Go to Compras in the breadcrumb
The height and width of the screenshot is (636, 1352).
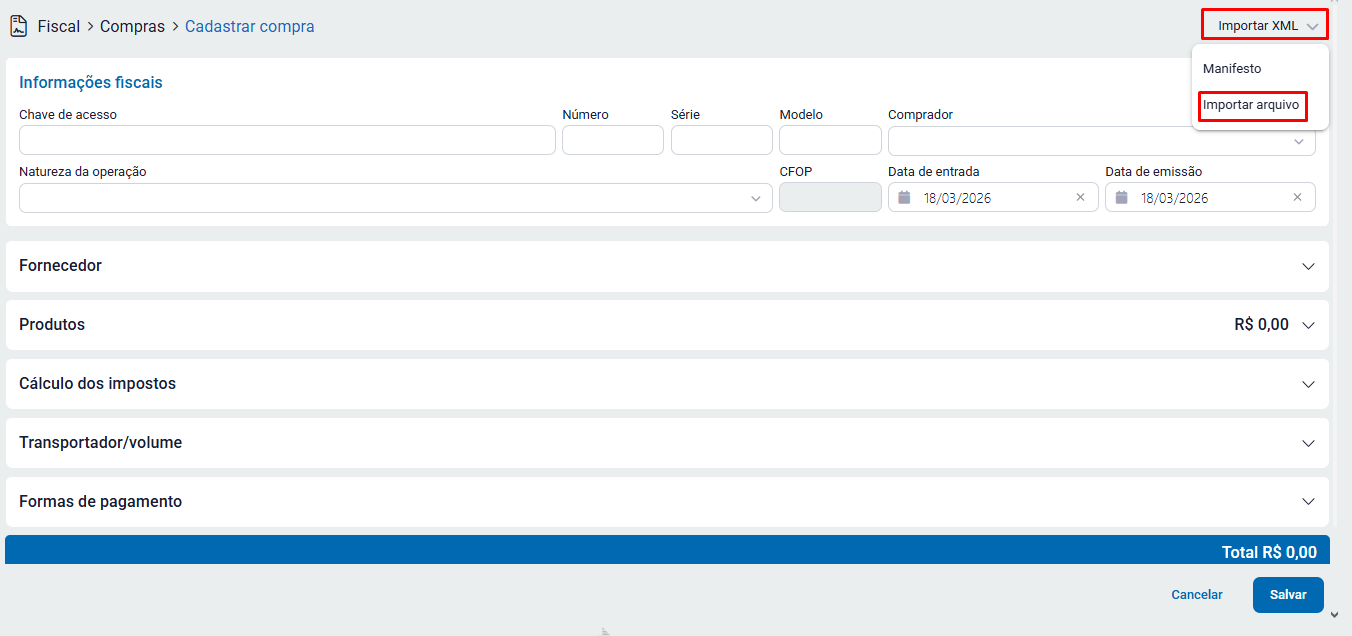[132, 27]
